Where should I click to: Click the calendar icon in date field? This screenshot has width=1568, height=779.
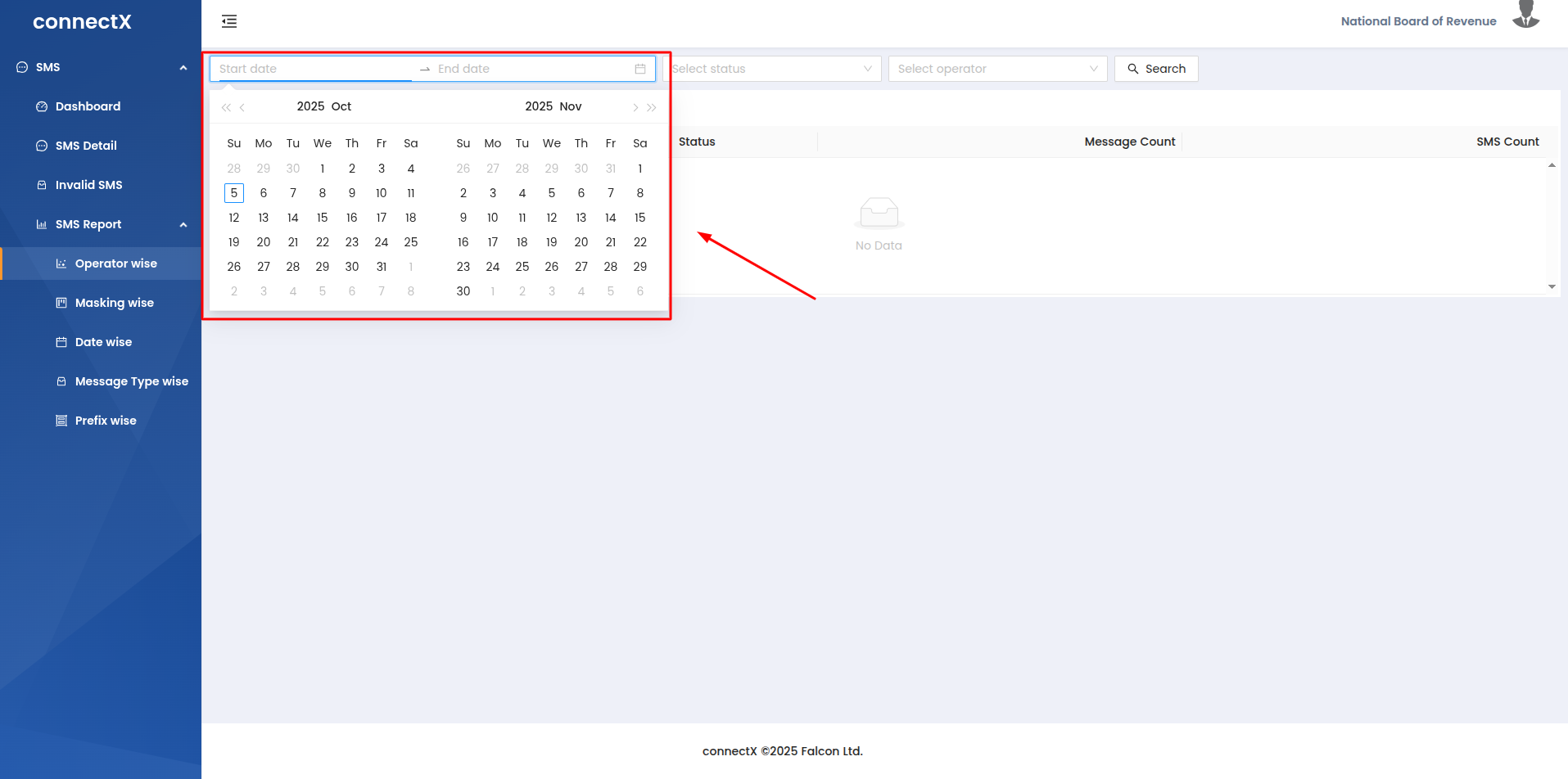[640, 69]
